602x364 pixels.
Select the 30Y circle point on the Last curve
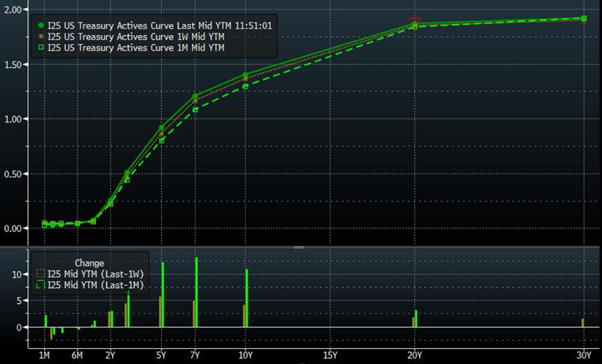point(584,18)
